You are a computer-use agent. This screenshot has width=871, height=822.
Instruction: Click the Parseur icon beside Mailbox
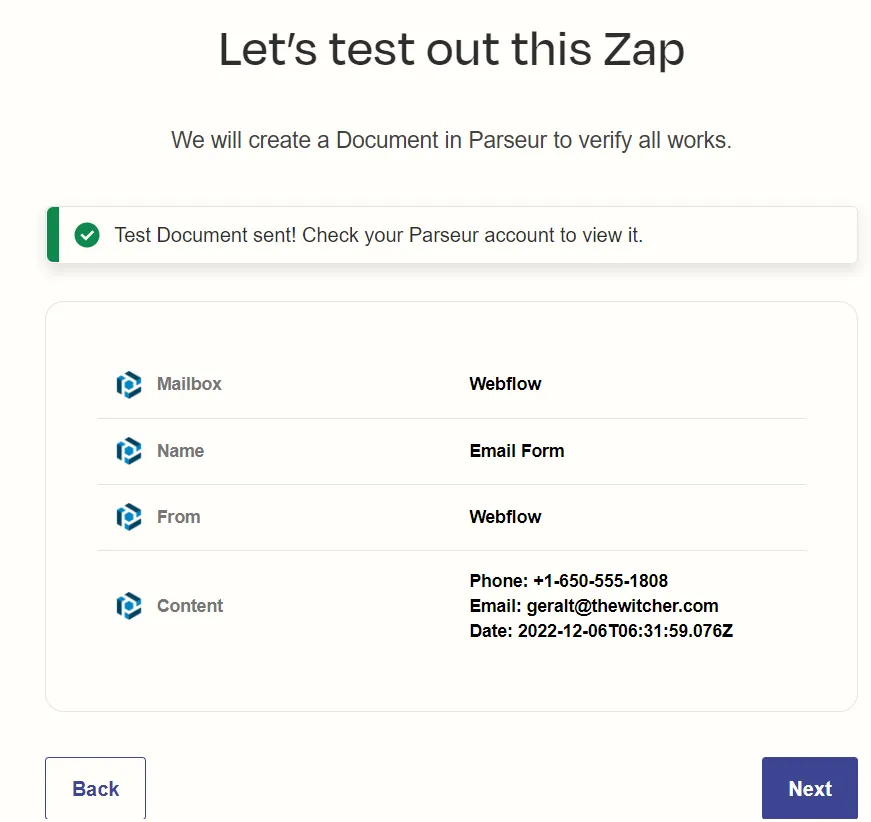point(128,384)
